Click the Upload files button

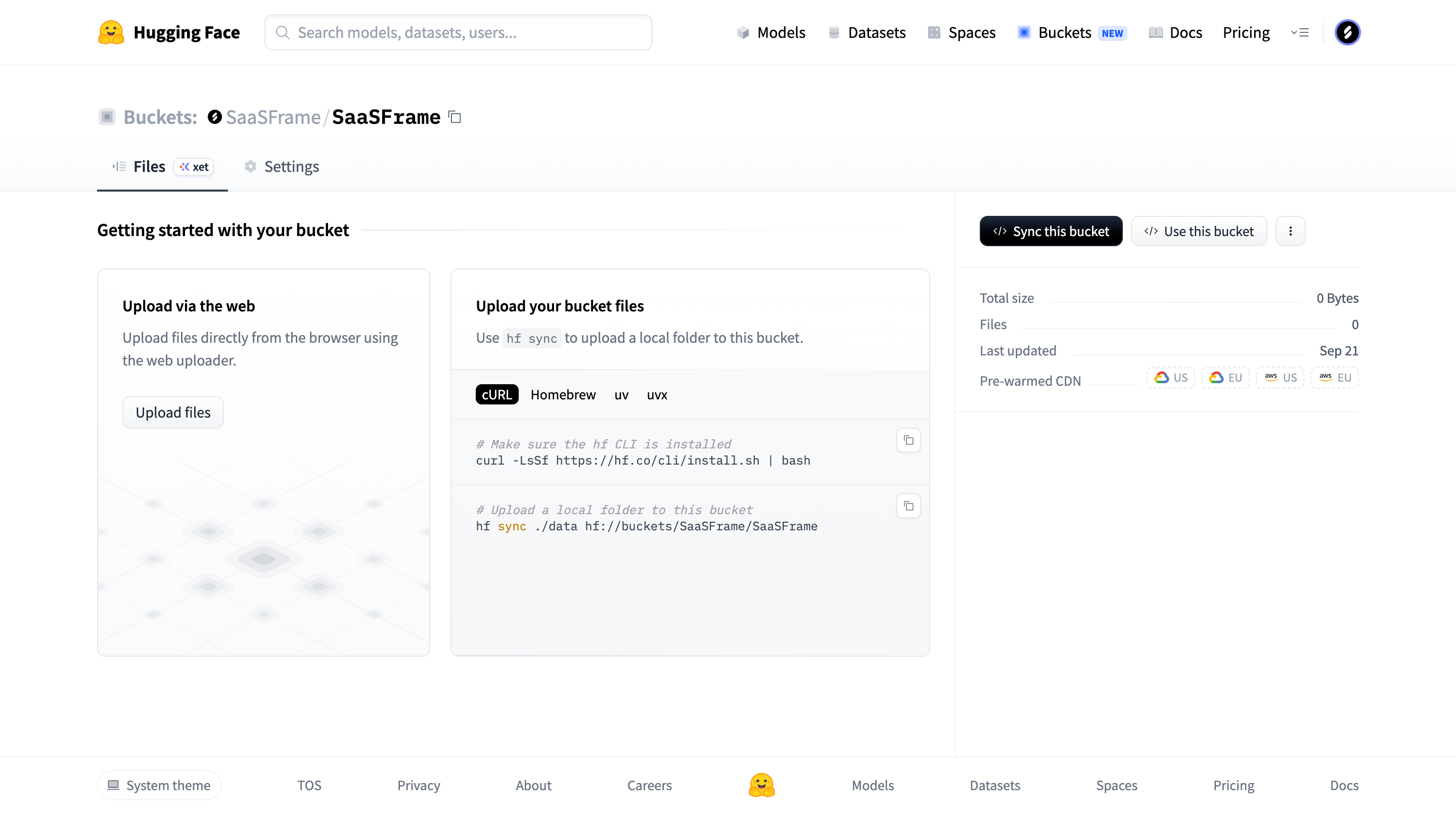[173, 413]
